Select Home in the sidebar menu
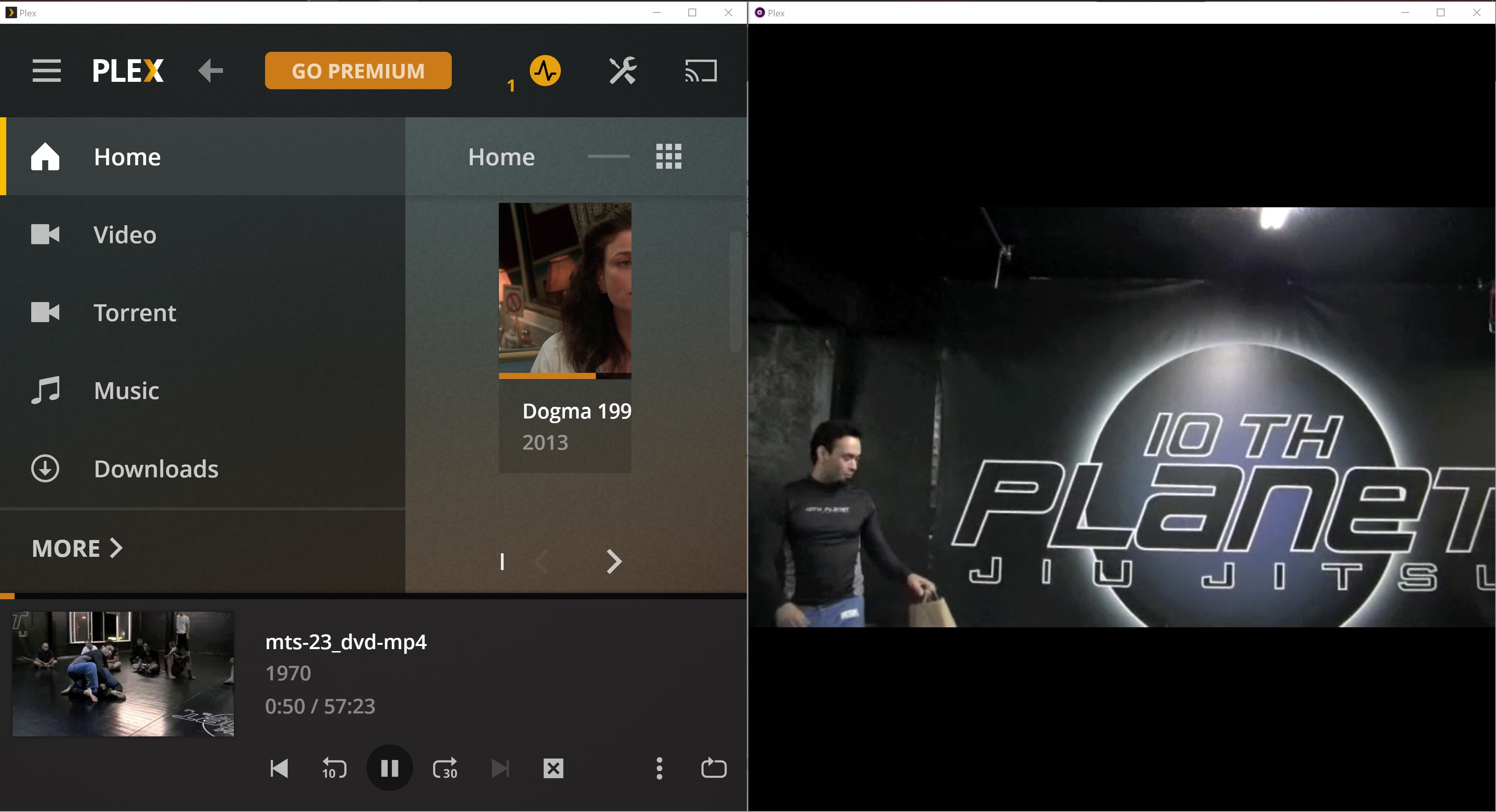This screenshot has height=812, width=1496. [x=127, y=156]
